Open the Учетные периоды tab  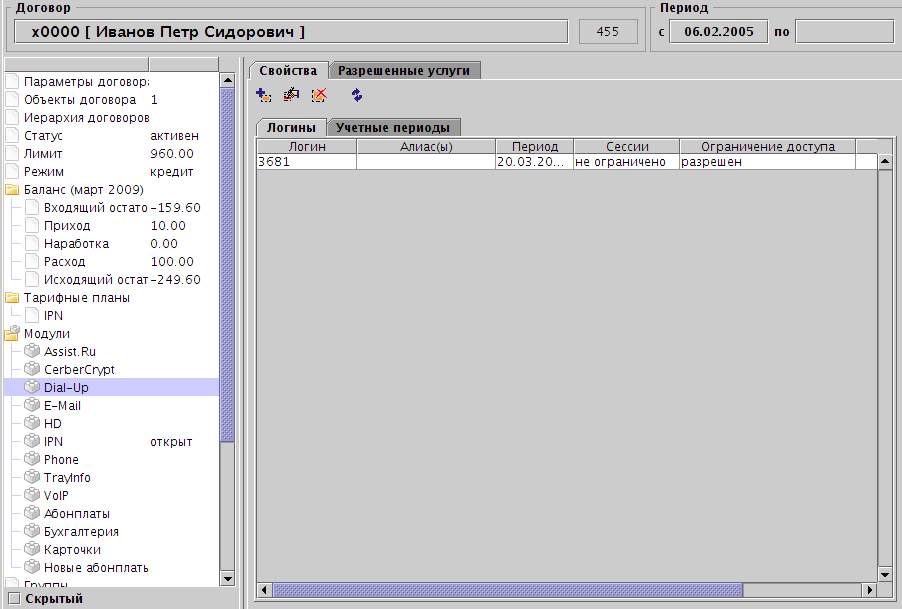click(394, 127)
